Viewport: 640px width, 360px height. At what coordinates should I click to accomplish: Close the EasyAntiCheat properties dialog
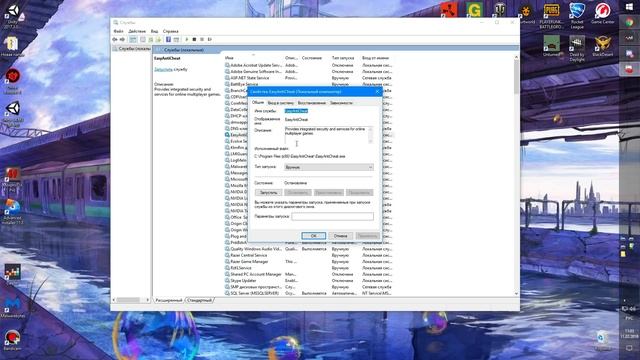tap(377, 92)
